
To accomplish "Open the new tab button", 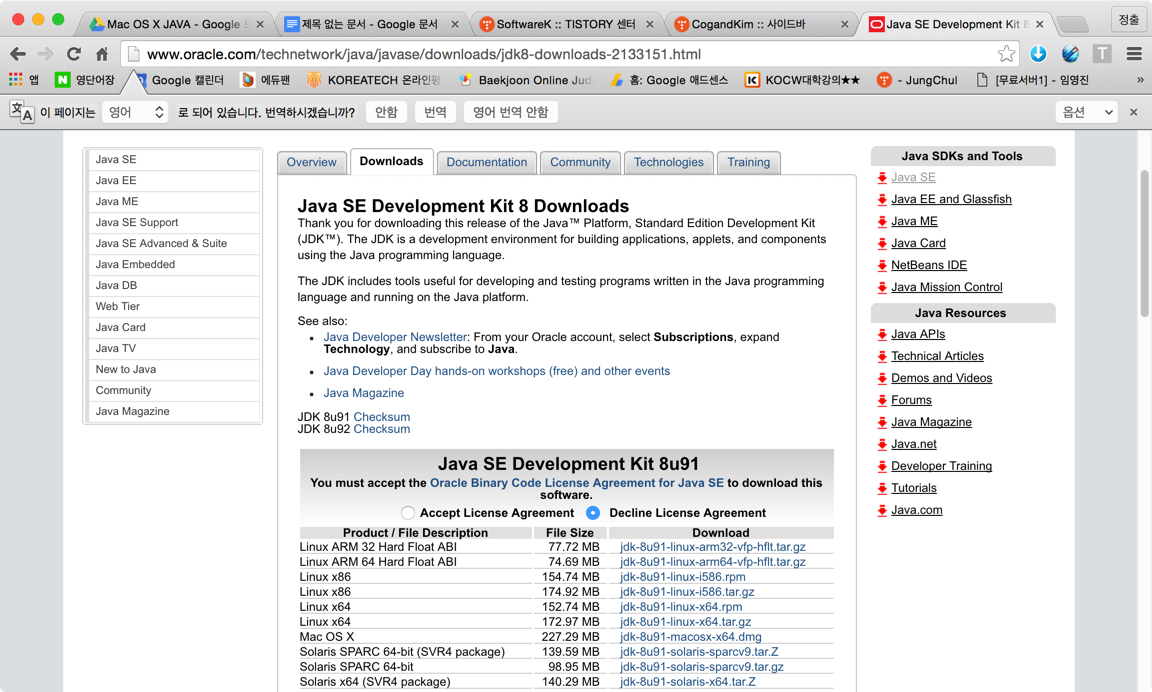I will (1072, 25).
